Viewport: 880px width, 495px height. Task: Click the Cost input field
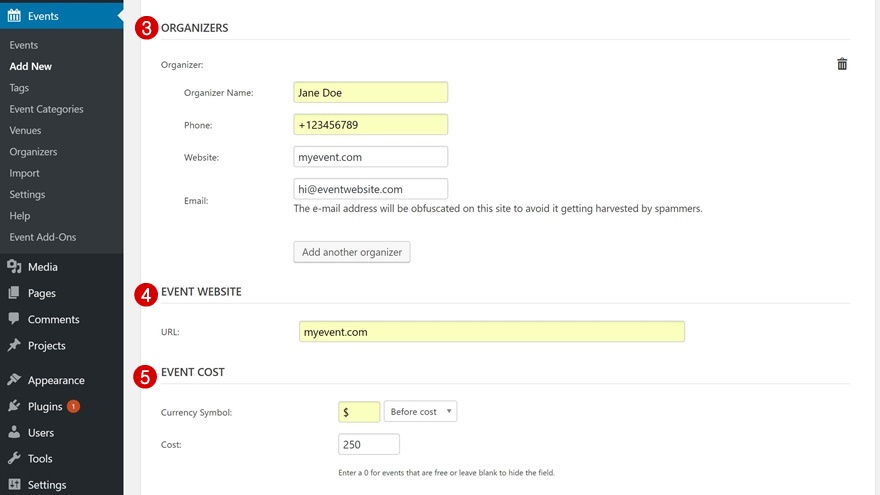point(369,444)
